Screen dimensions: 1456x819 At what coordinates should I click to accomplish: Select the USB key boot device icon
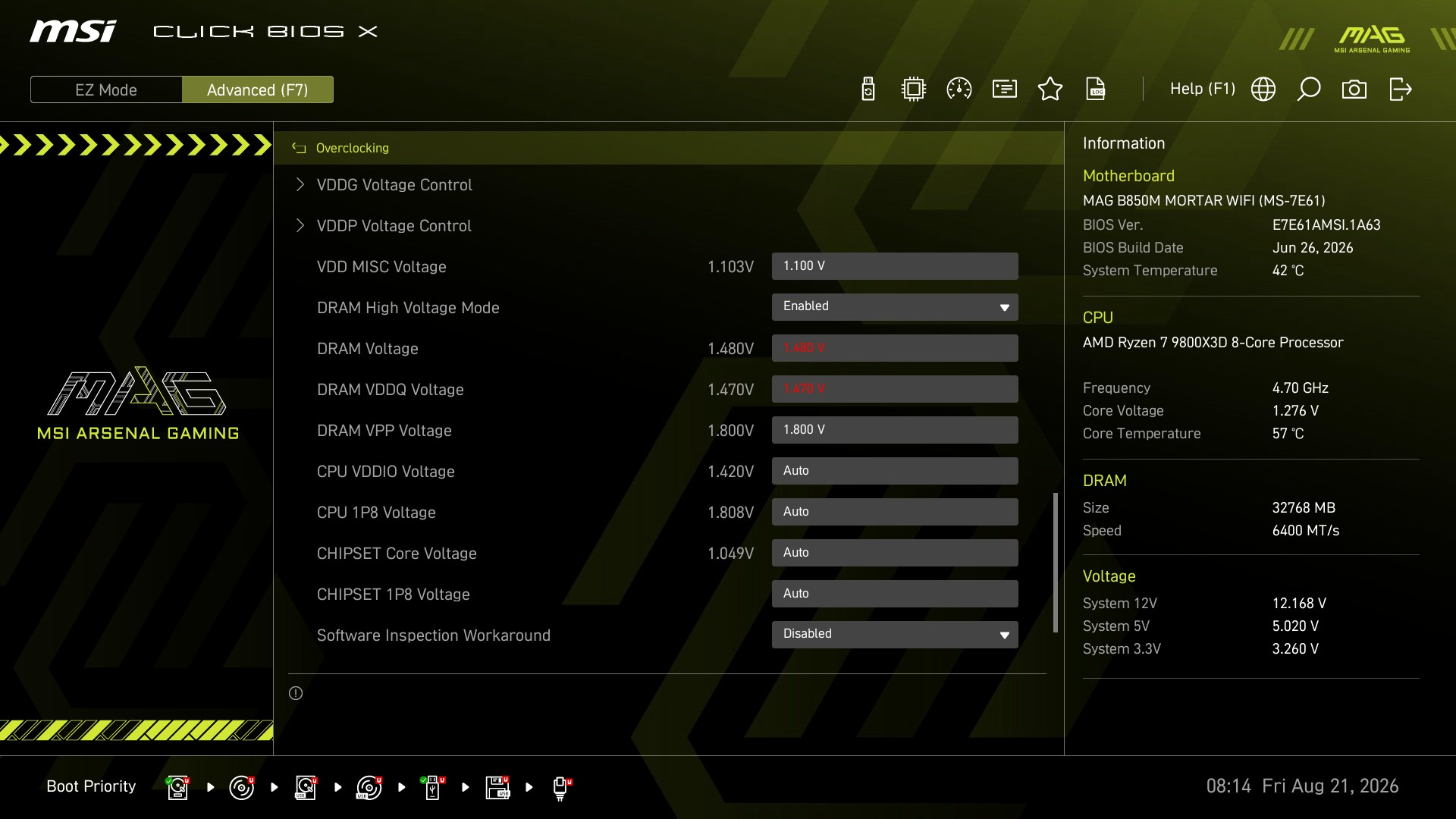[x=433, y=787]
